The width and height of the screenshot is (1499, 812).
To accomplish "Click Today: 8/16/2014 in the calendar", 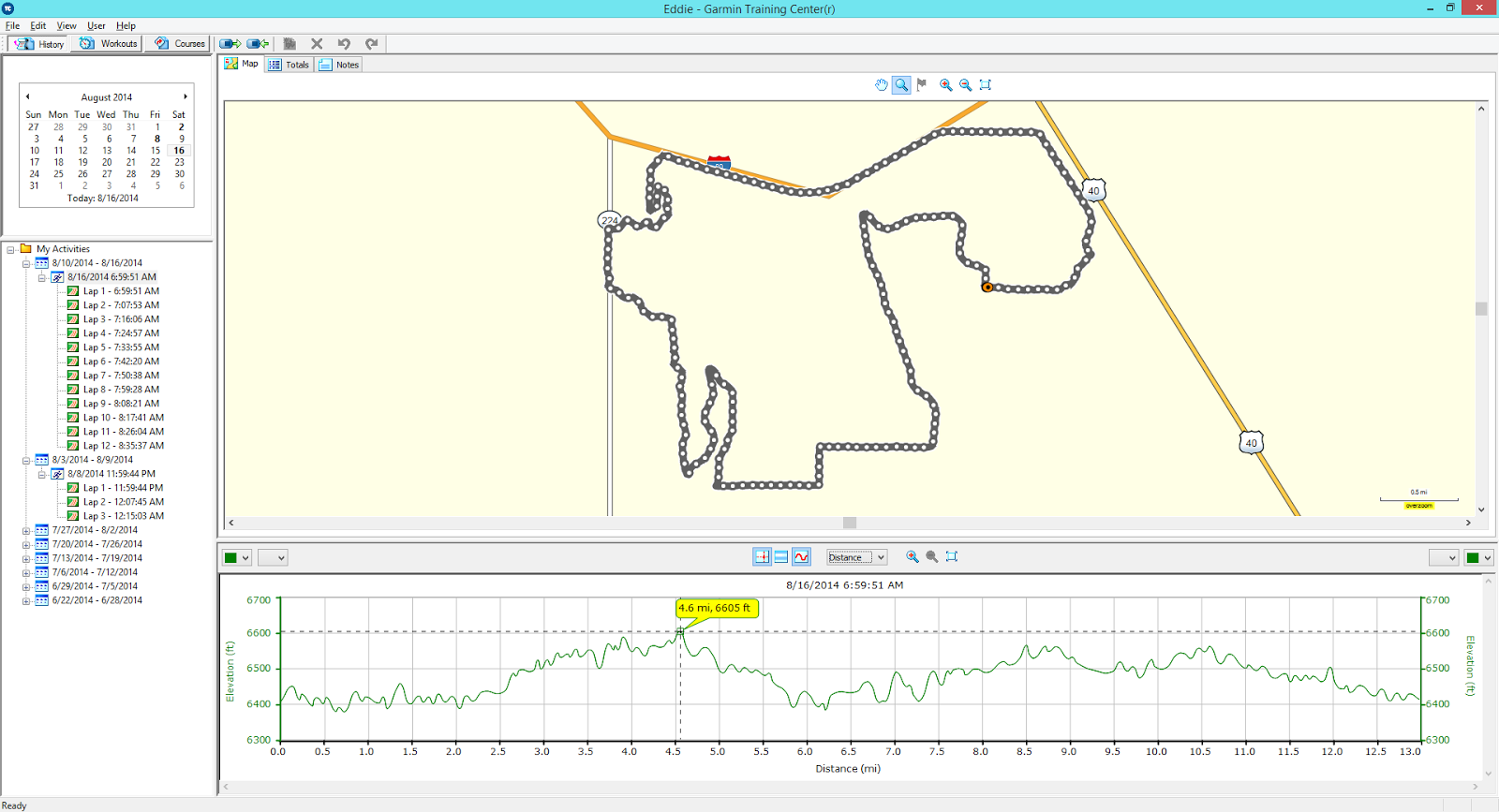I will click(x=103, y=199).
